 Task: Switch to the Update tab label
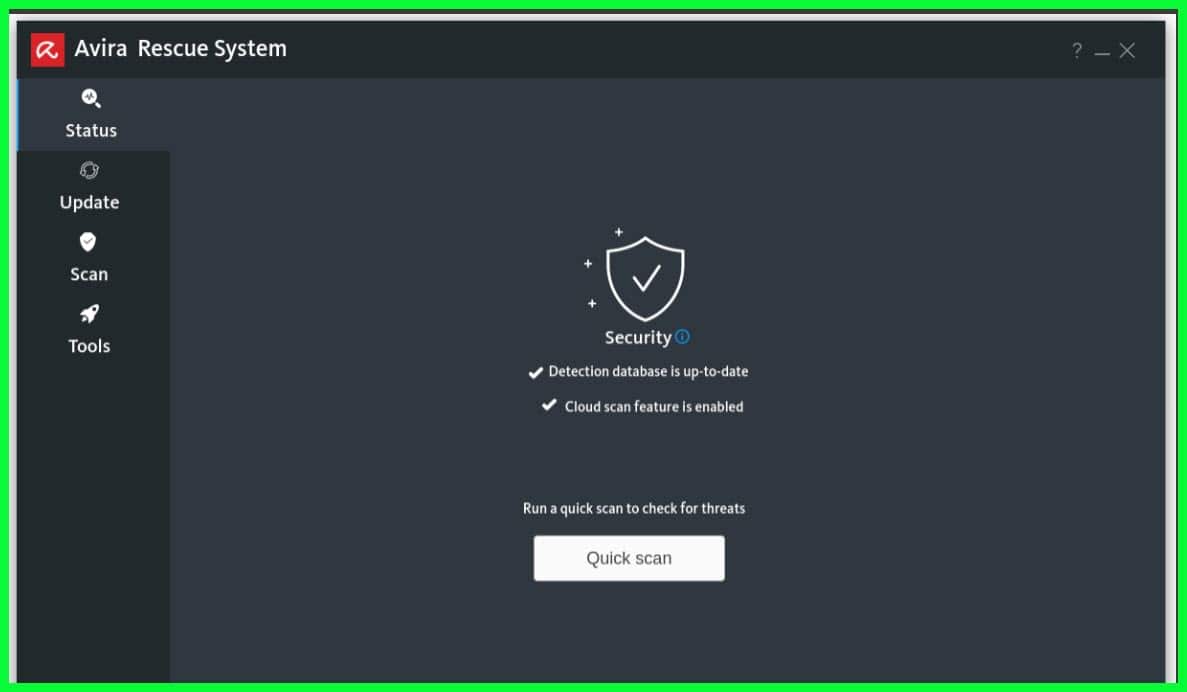coord(89,203)
